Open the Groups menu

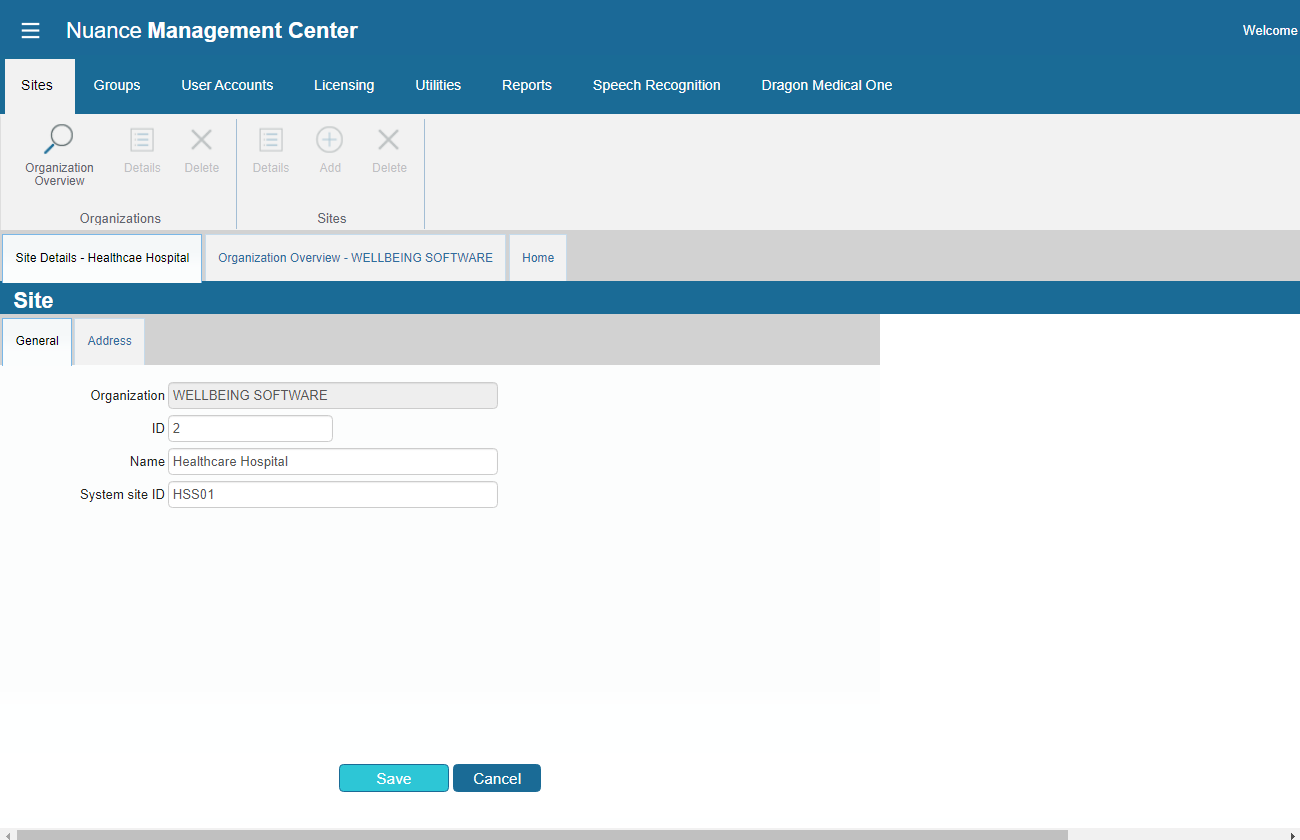117,85
